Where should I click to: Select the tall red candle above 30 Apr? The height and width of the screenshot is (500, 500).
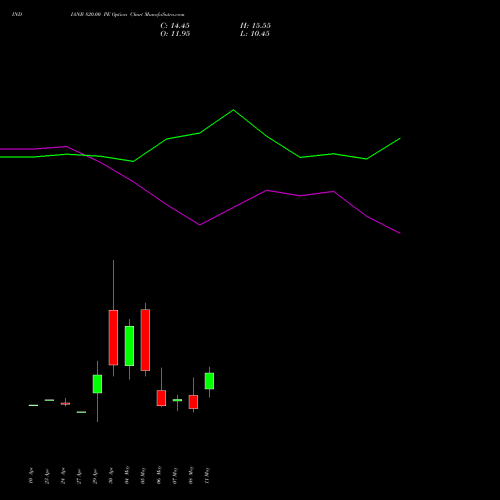point(113,337)
